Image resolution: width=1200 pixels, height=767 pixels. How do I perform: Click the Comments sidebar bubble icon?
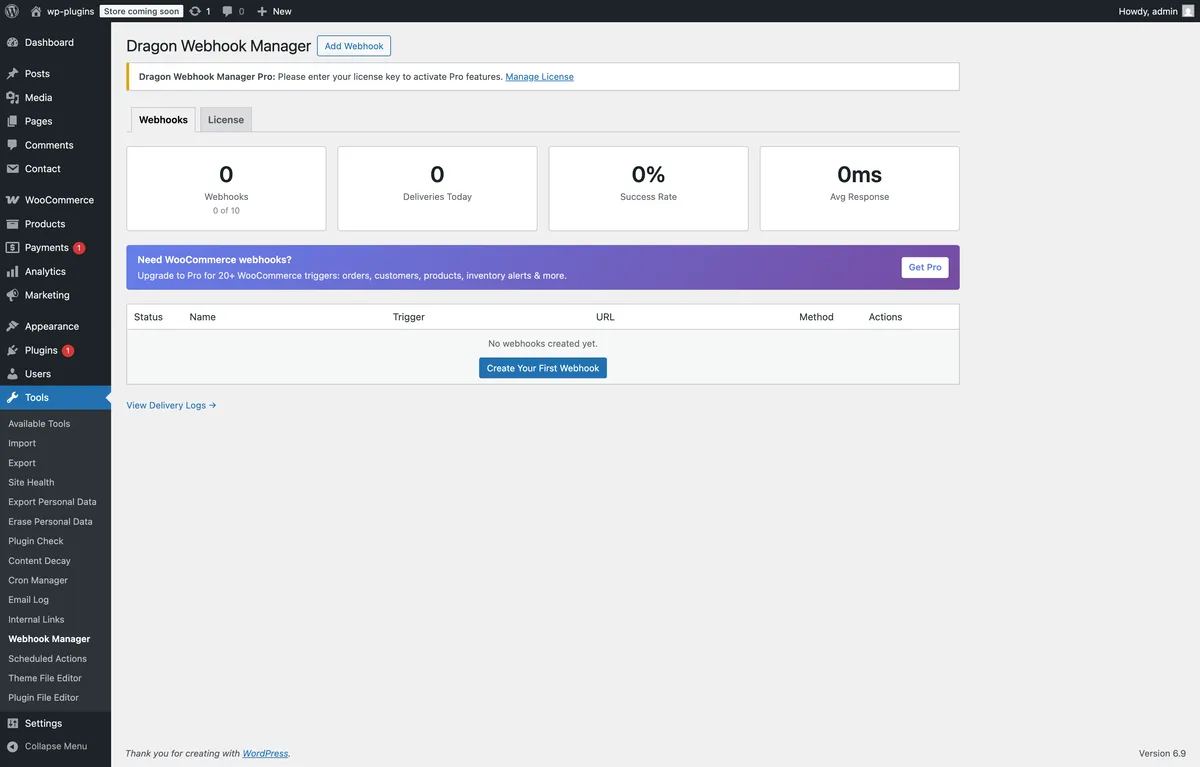pyautogui.click(x=12, y=145)
